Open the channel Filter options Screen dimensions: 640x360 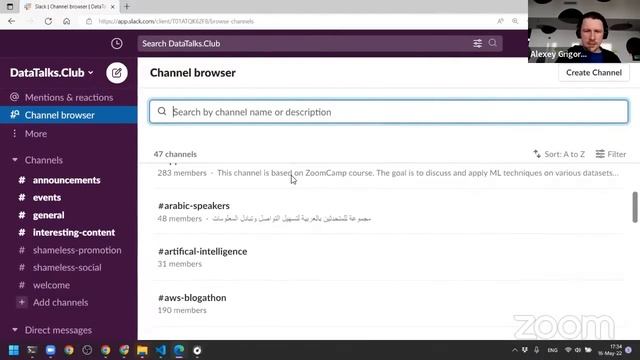pyautogui.click(x=611, y=154)
